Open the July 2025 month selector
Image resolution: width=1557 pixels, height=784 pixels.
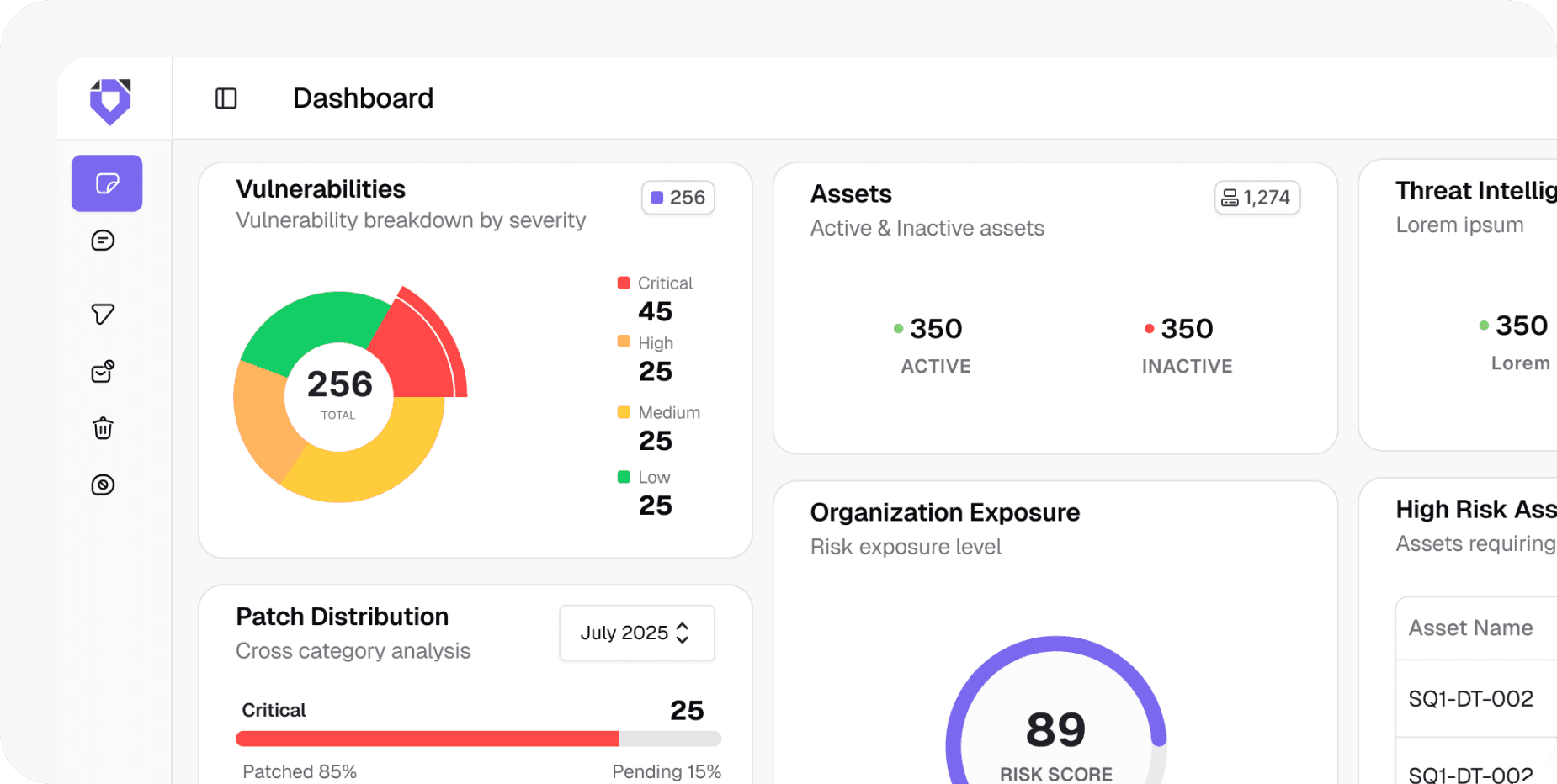coord(636,633)
